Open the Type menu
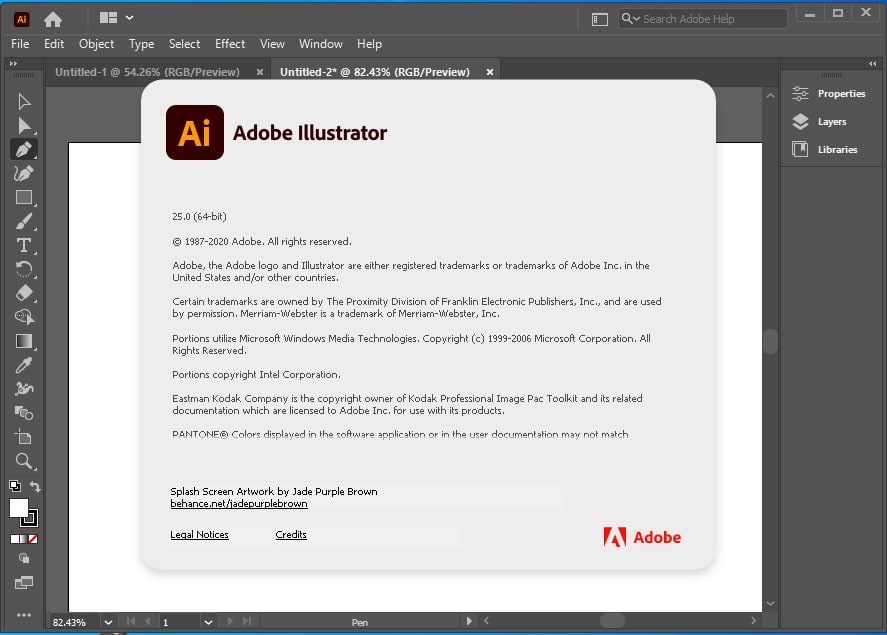This screenshot has width=887, height=635. click(x=141, y=44)
